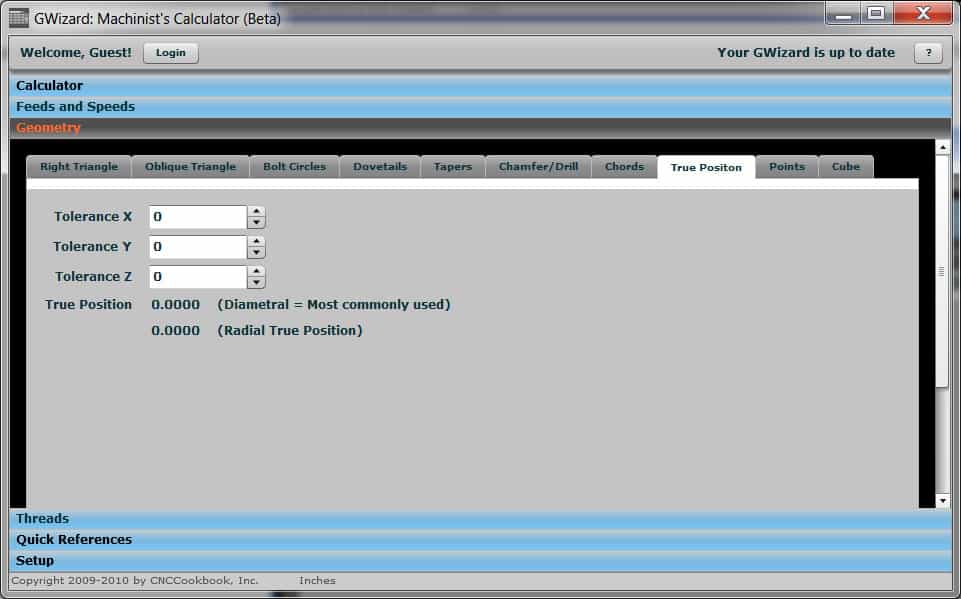Open the help question mark icon
The image size is (961, 599).
929,52
